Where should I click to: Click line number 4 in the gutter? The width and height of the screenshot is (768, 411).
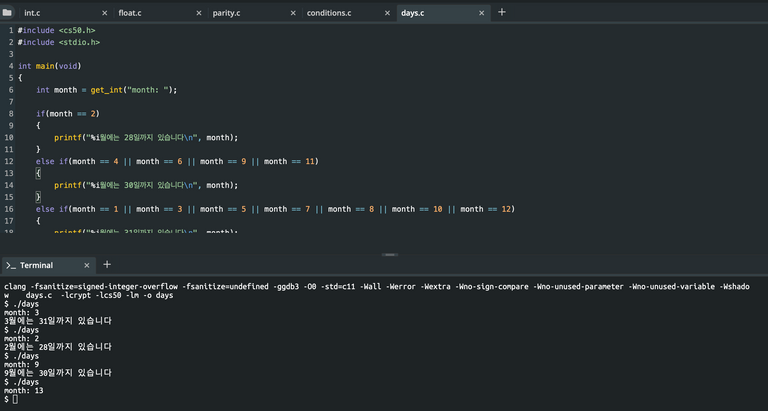pyautogui.click(x=11, y=66)
